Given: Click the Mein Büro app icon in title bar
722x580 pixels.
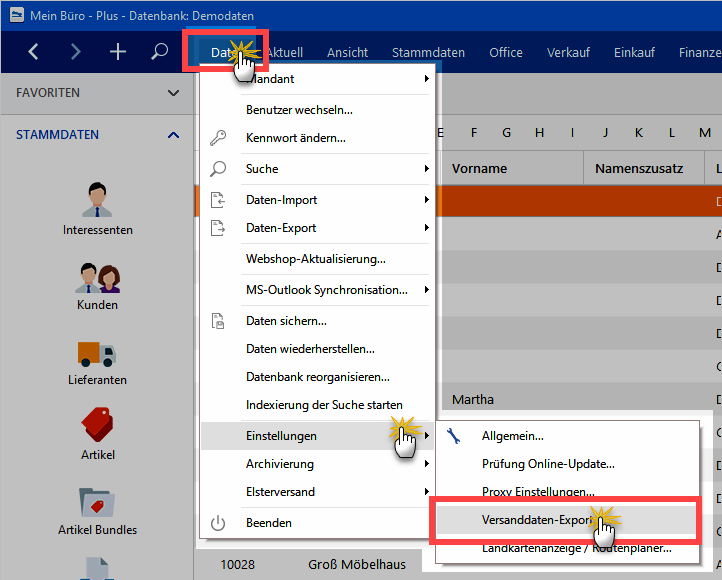Looking at the screenshot, I should 17,15.
